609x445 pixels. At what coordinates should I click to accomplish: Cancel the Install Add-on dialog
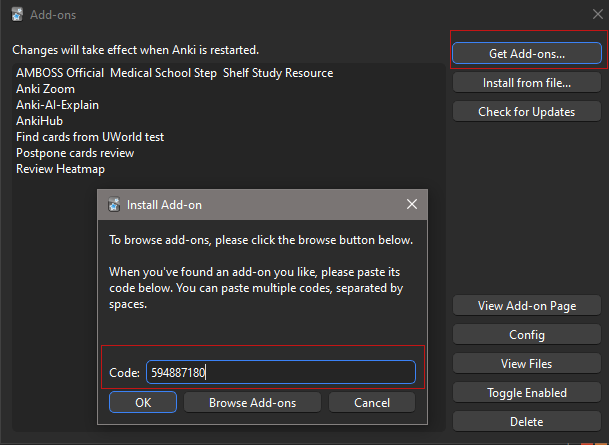[372, 402]
